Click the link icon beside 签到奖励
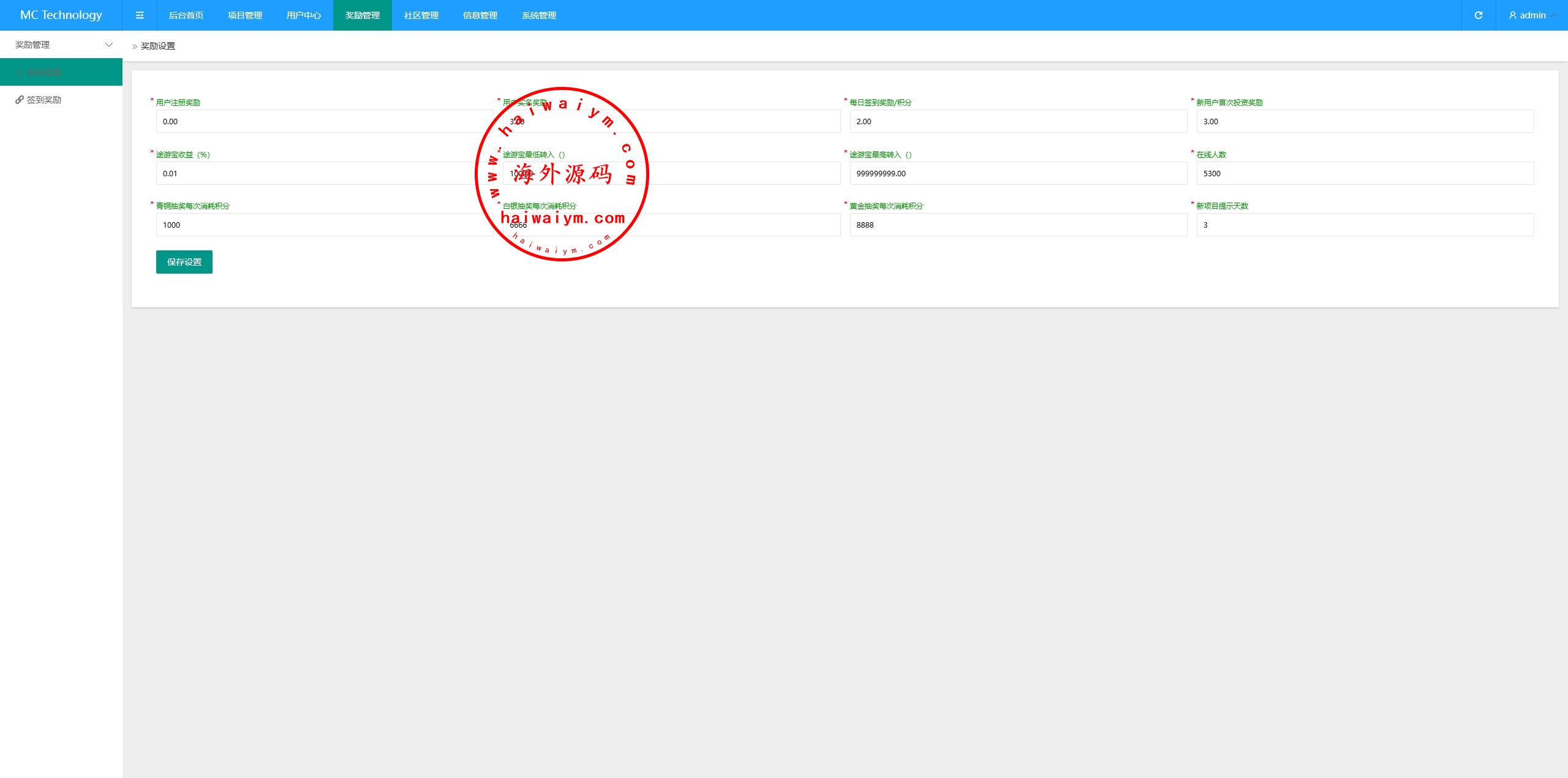 [x=20, y=100]
